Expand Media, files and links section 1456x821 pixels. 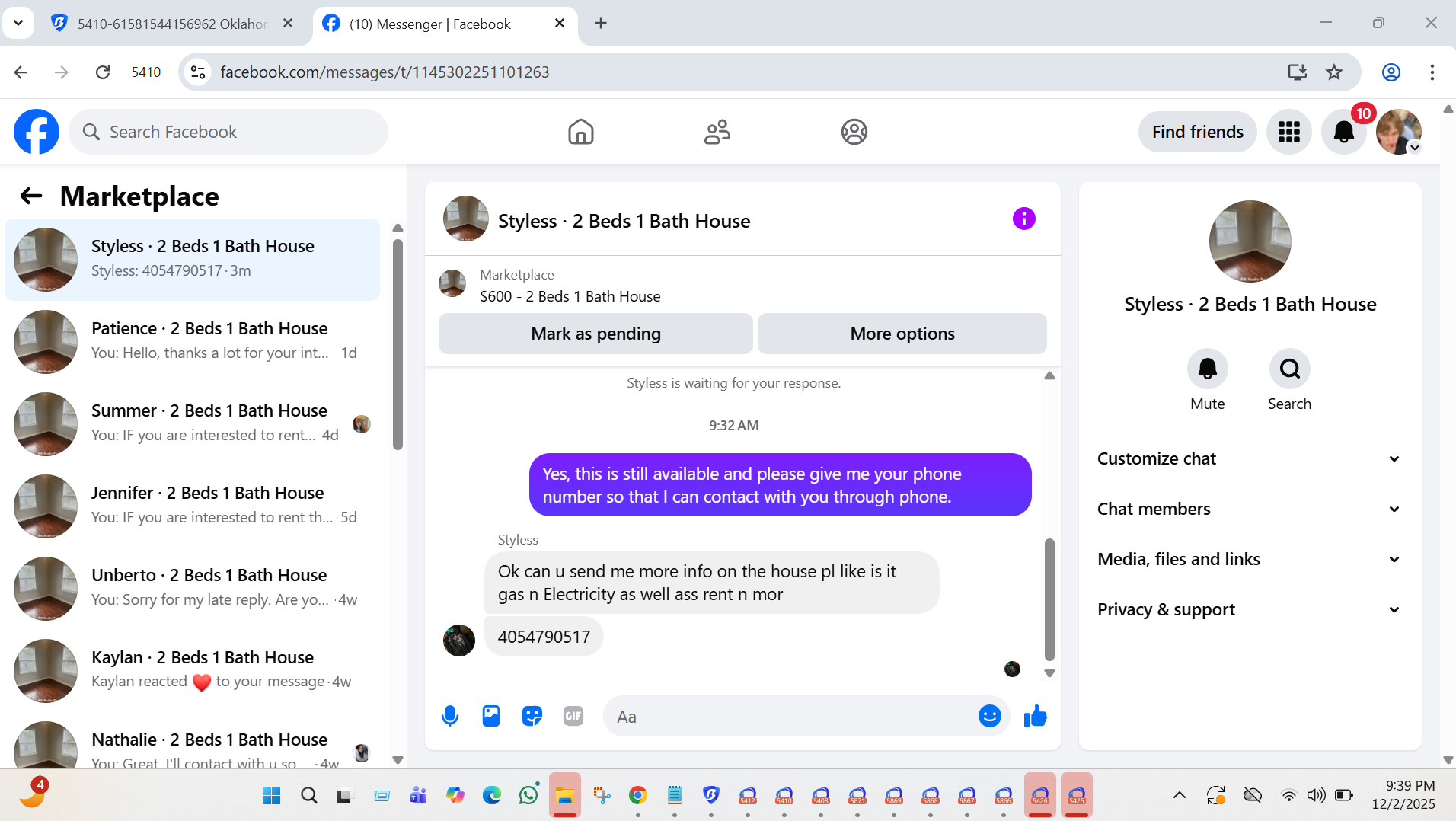coord(1249,559)
